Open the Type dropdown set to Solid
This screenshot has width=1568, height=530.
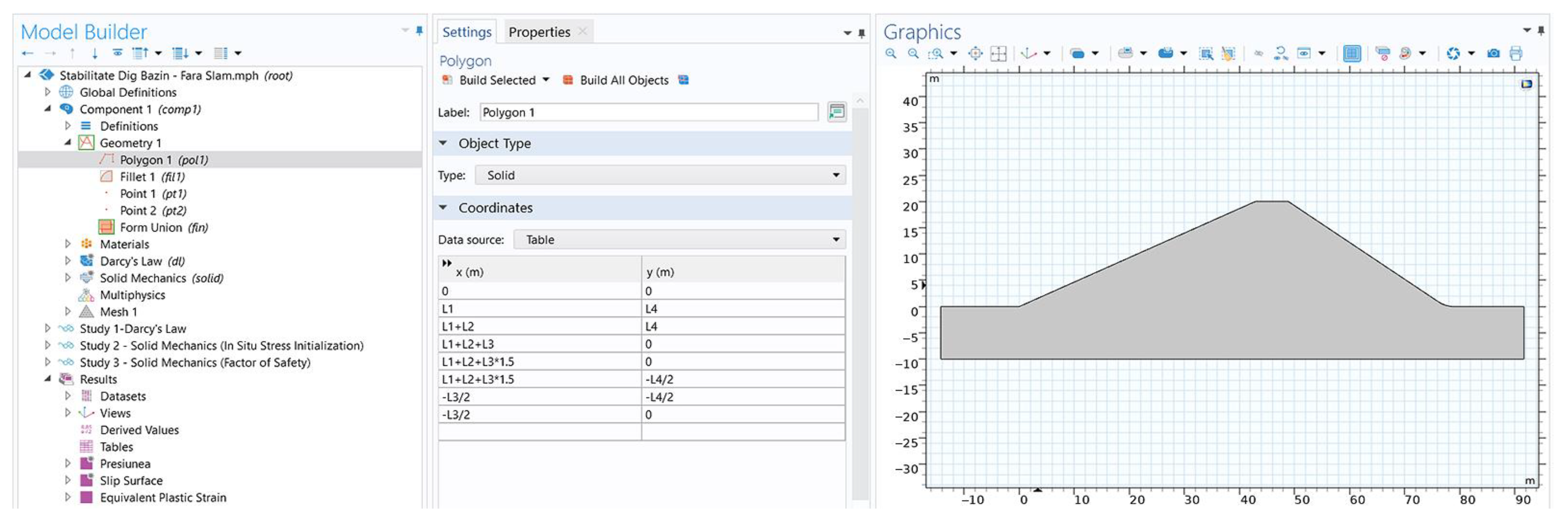(661, 175)
